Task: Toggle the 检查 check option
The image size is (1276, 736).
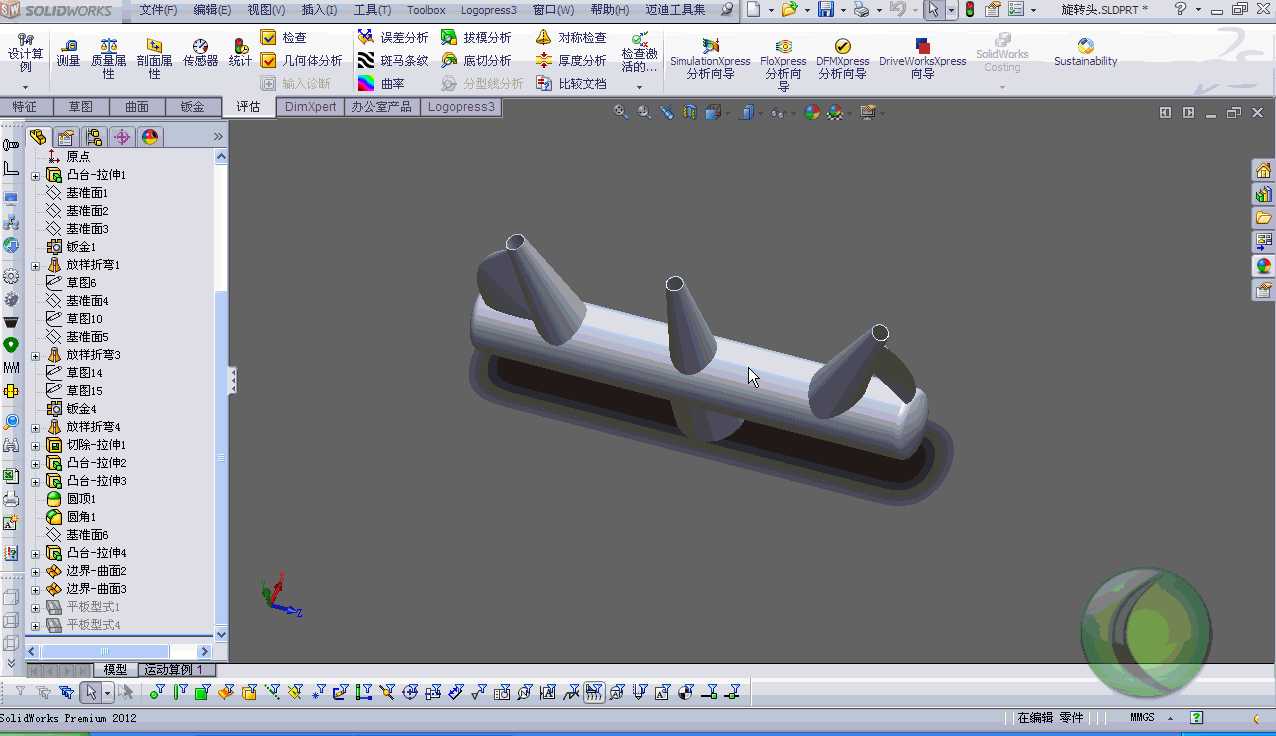Action: [283, 37]
